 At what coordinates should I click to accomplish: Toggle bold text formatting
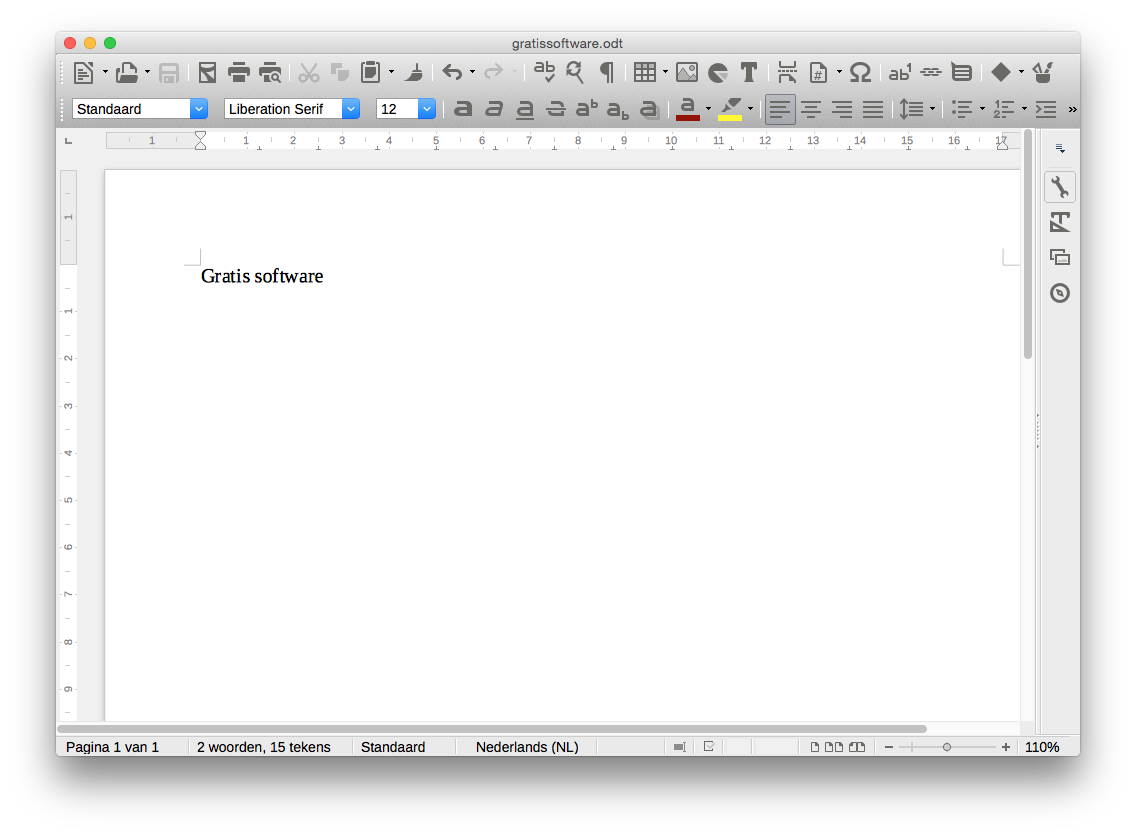[x=463, y=109]
